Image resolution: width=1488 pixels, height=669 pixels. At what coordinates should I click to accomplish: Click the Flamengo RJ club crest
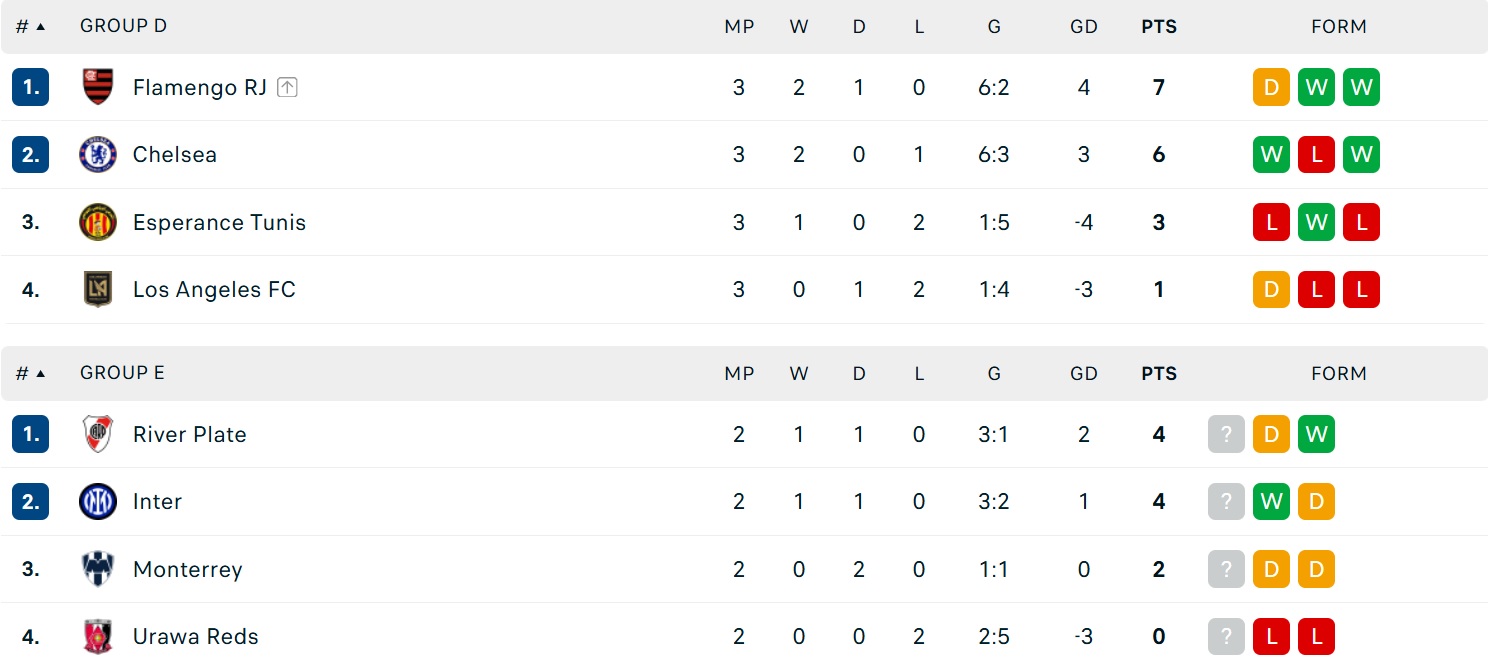pos(98,87)
